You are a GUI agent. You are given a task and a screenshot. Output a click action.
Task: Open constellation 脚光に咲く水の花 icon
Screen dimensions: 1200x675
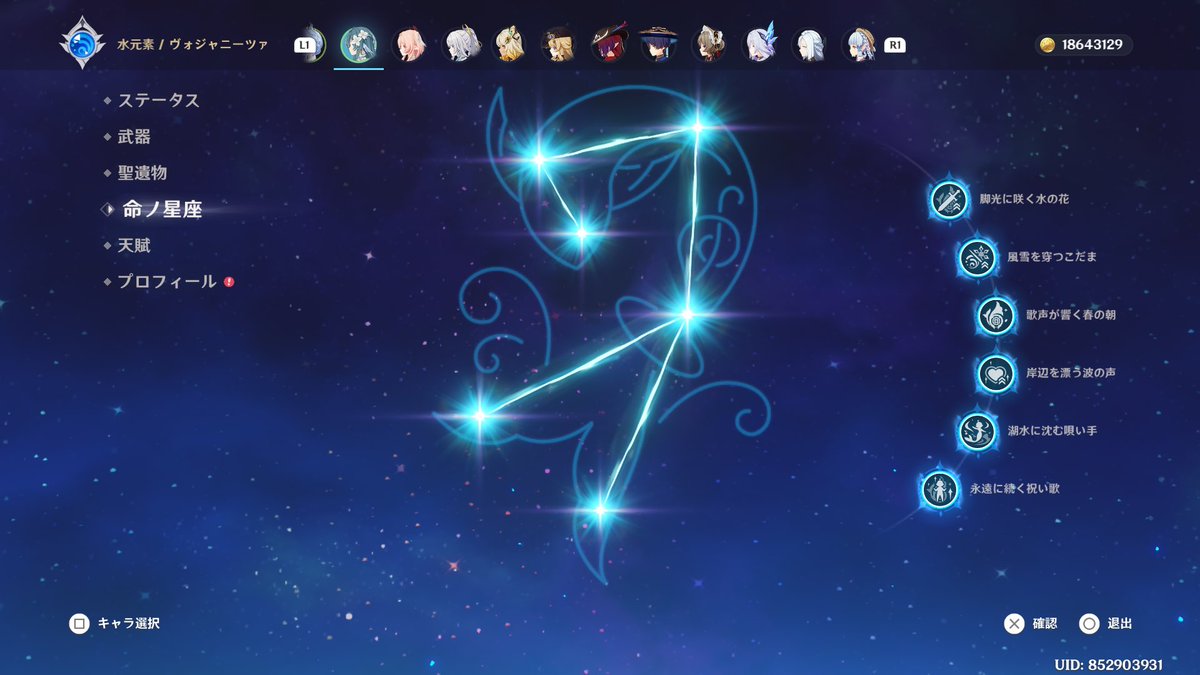point(949,200)
